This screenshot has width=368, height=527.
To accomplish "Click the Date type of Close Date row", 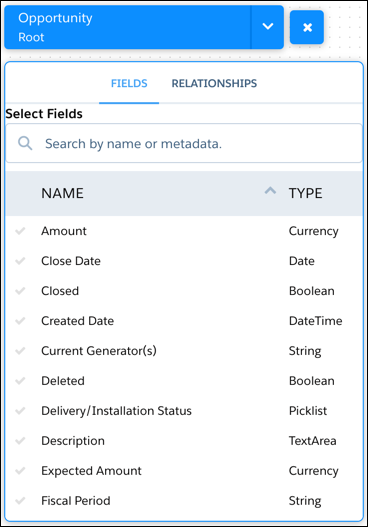I will point(302,261).
